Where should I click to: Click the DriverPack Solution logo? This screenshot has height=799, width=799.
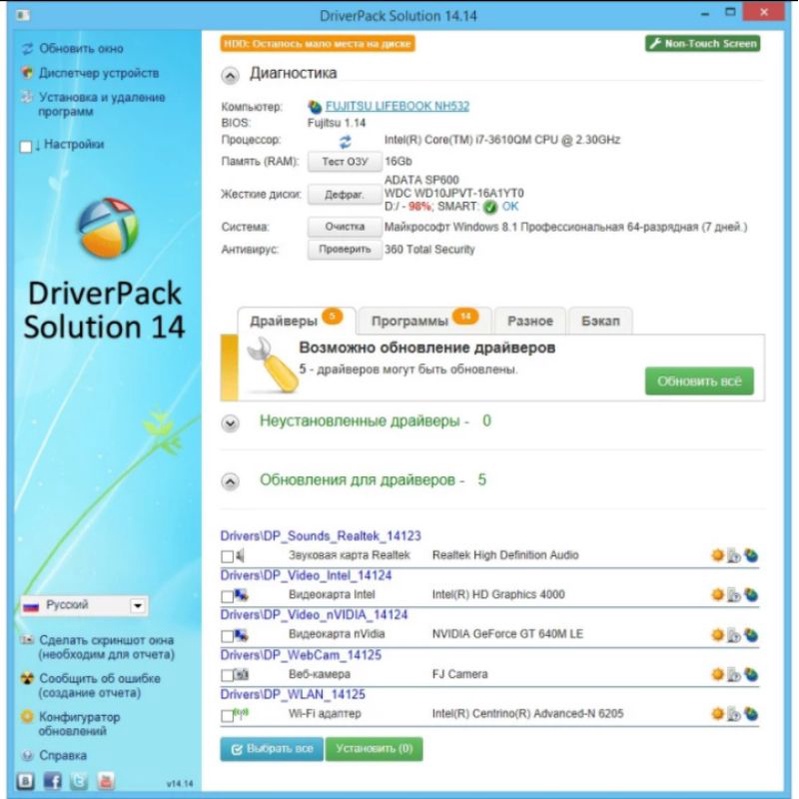[108, 228]
